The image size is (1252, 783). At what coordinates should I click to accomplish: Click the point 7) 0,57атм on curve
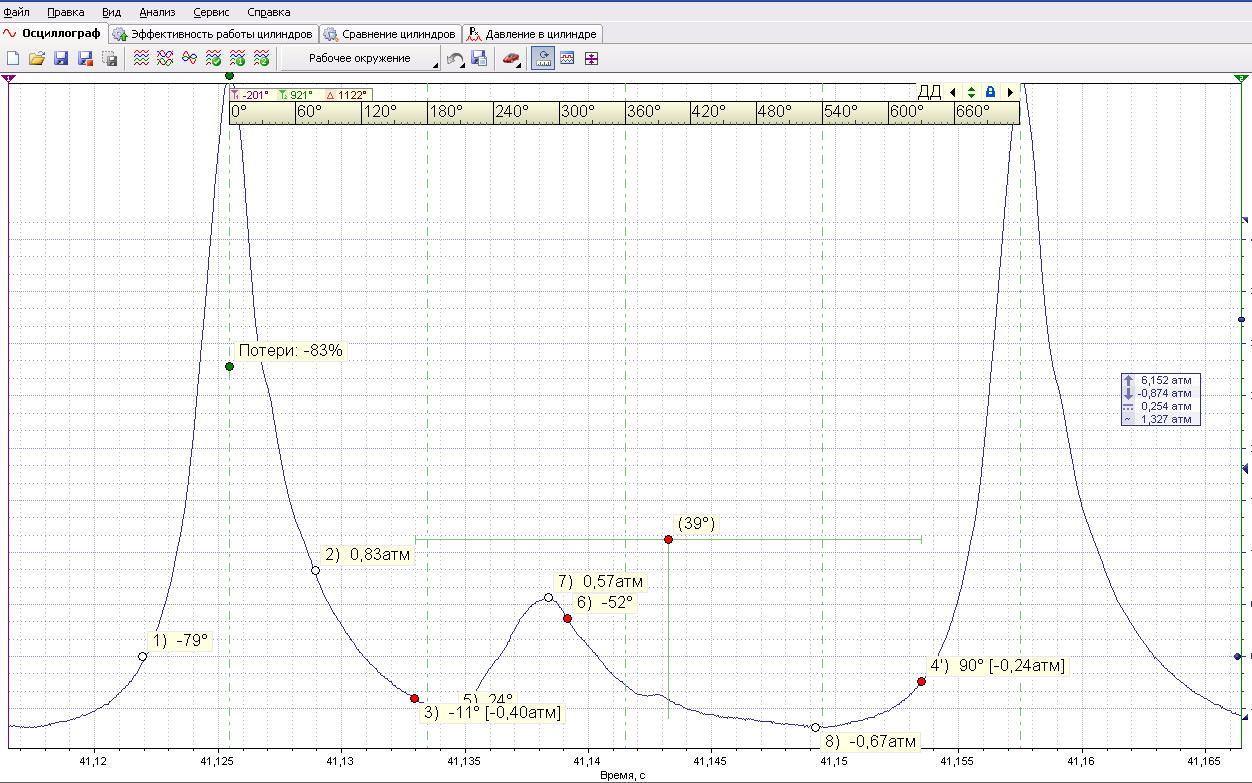point(548,598)
